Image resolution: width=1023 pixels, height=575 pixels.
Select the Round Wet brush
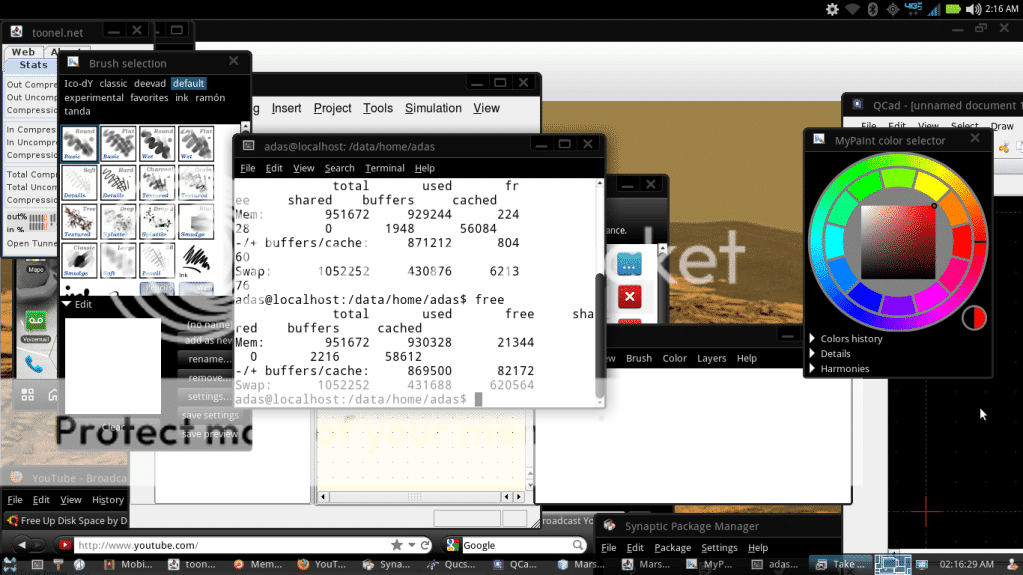(x=157, y=144)
